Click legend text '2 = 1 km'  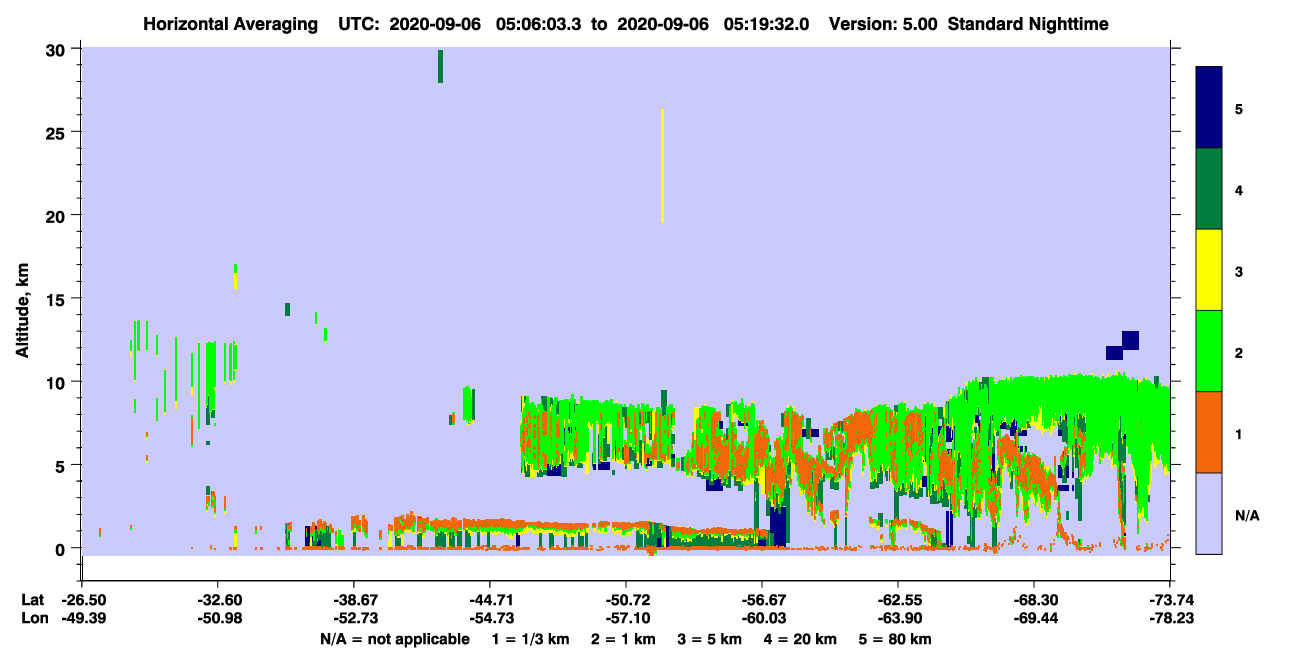point(623,639)
